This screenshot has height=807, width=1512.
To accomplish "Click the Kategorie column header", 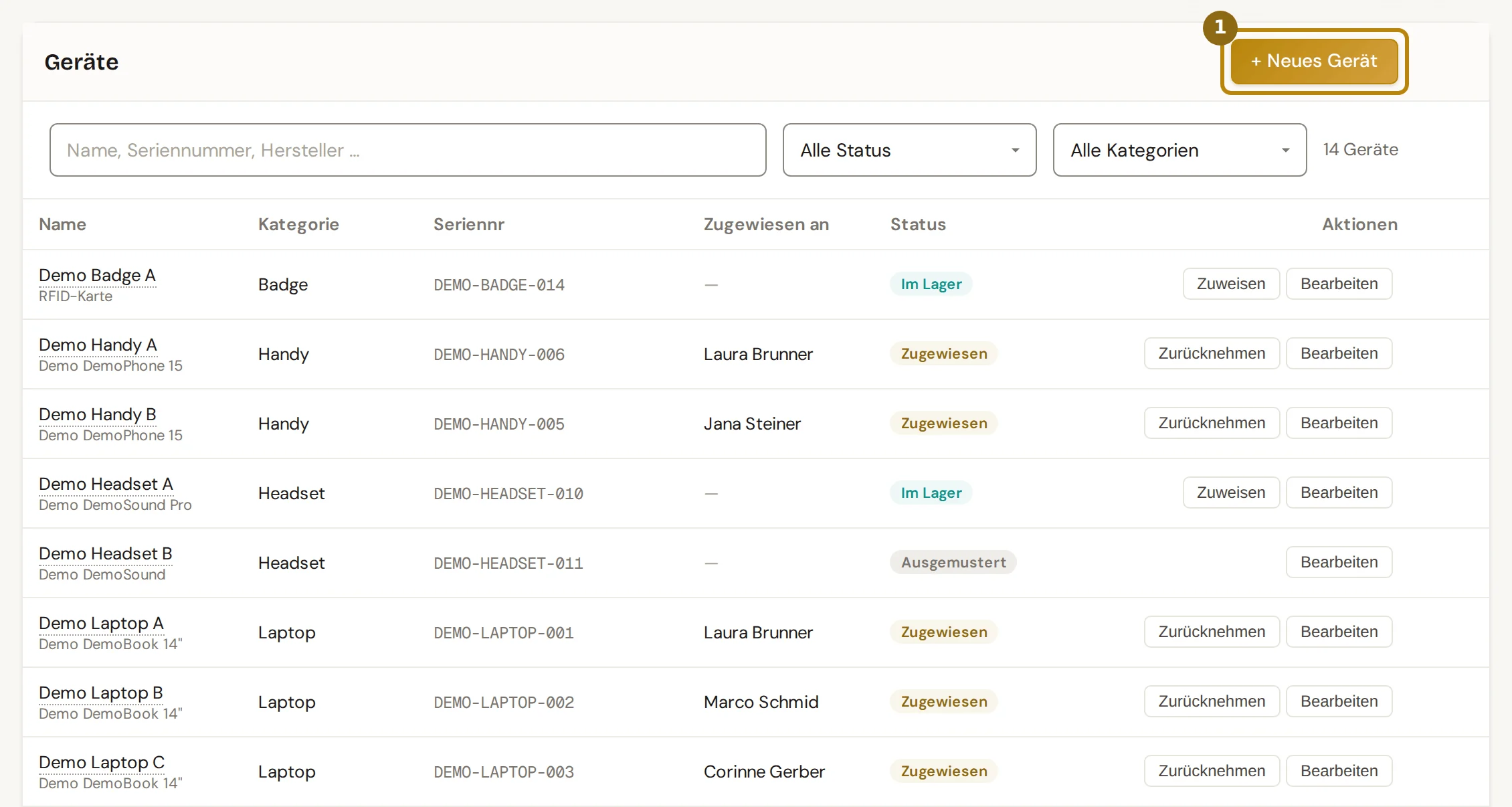I will point(298,224).
